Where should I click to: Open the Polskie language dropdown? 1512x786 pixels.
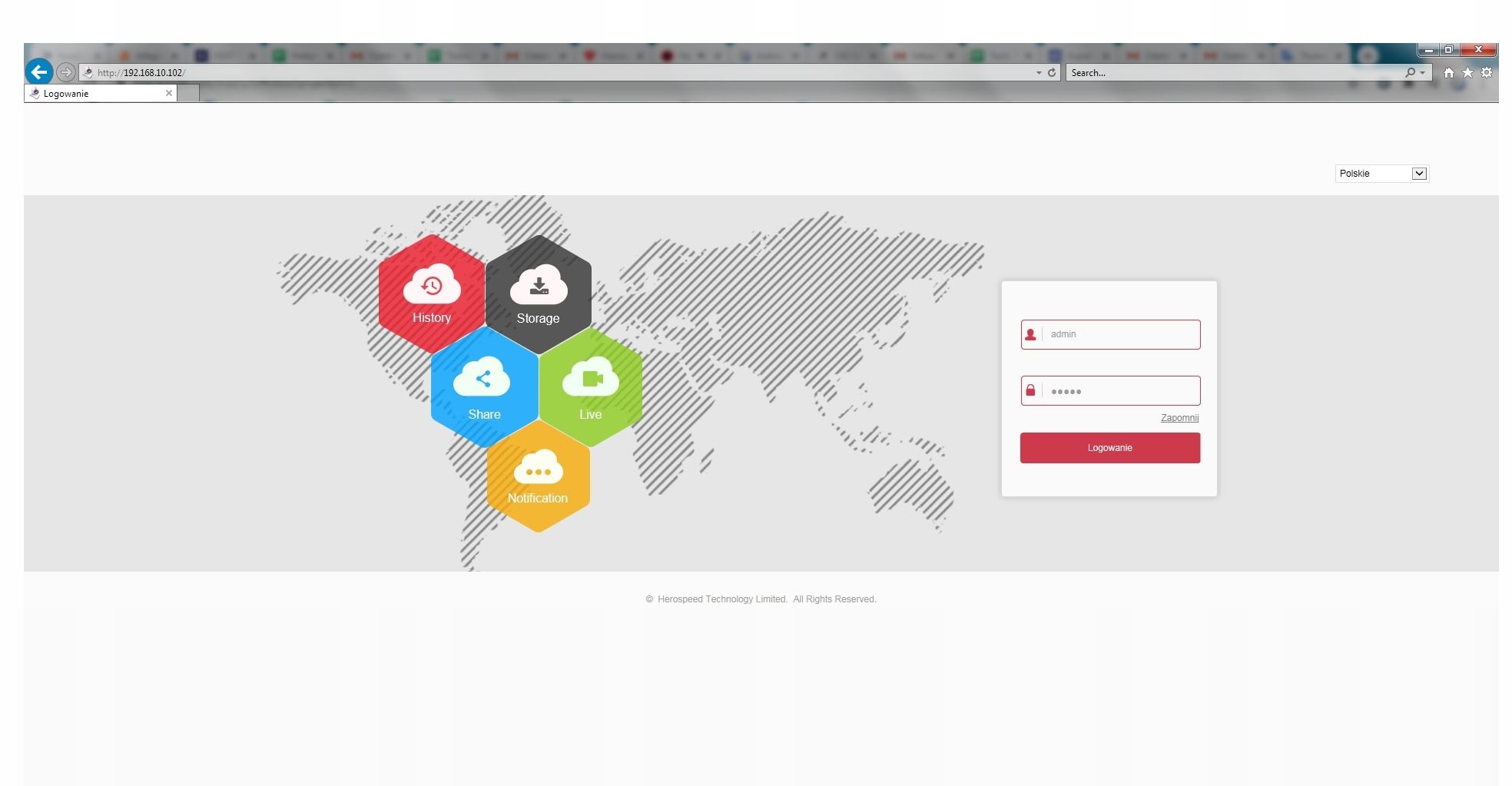pyautogui.click(x=1381, y=174)
